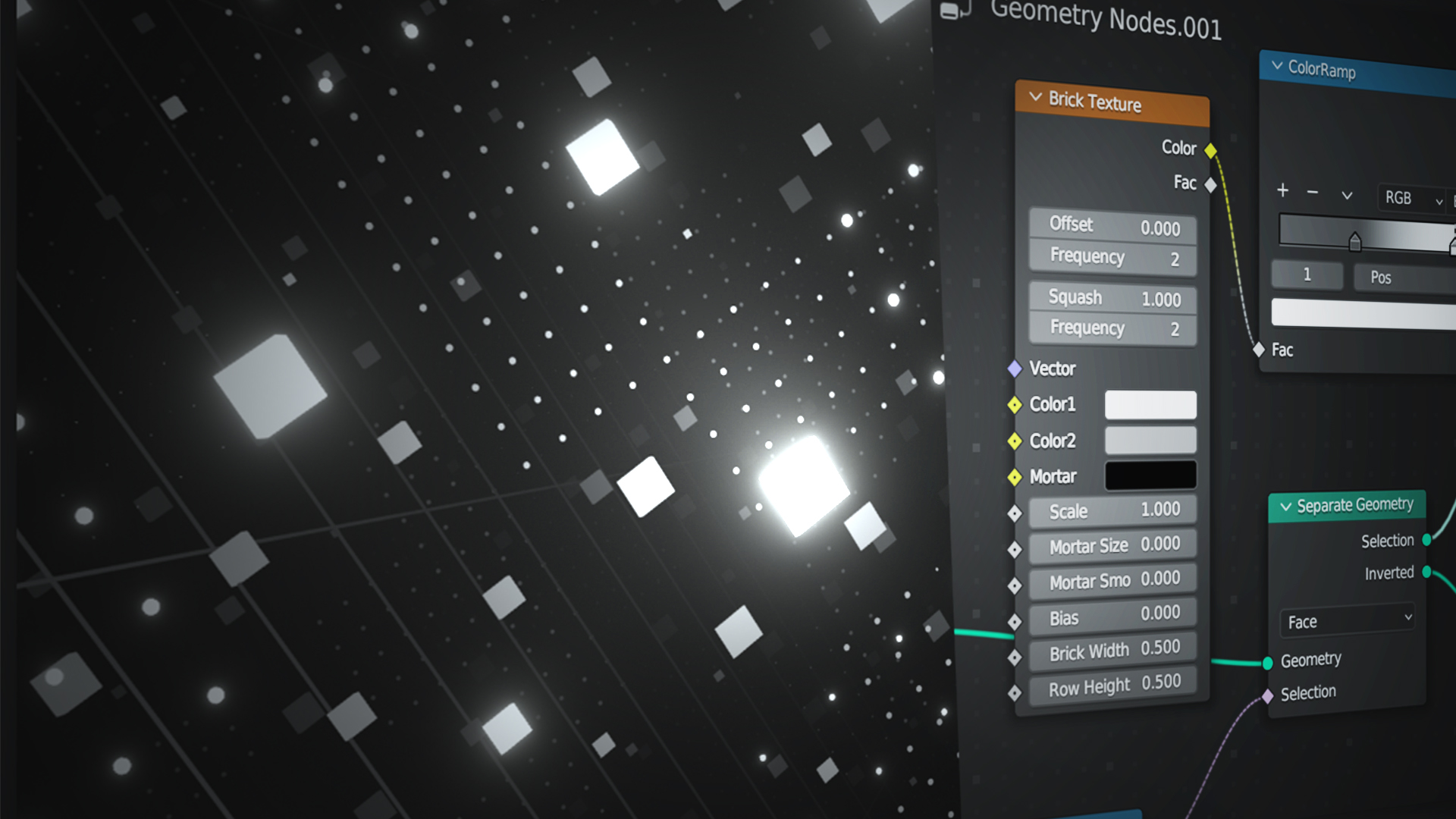This screenshot has width=1456, height=819.
Task: Add a color stop with plus button
Action: point(1282,190)
